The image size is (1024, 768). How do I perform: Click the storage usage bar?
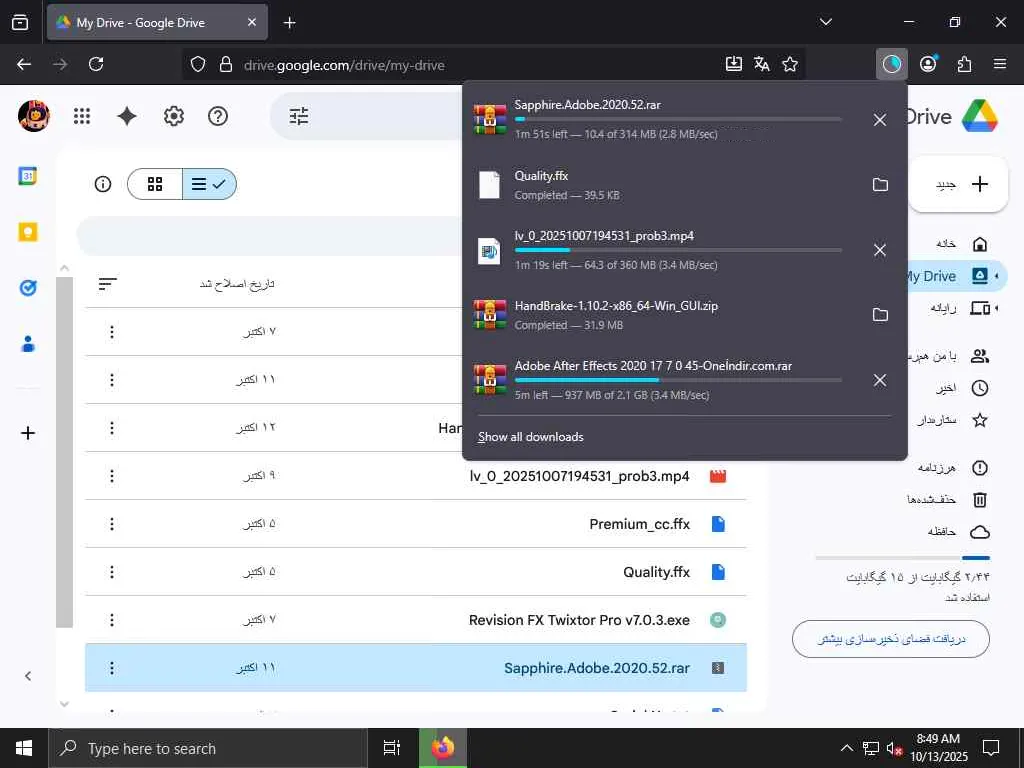pos(903,558)
